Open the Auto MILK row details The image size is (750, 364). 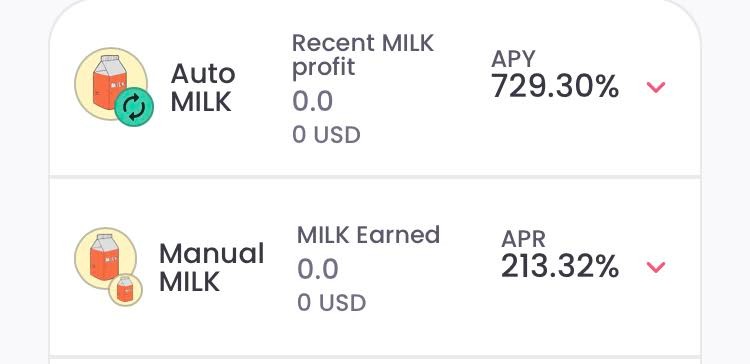[x=375, y=88]
